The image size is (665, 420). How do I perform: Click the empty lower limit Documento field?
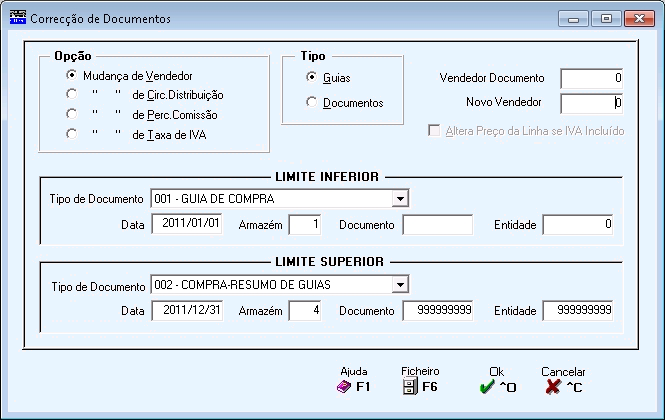point(438,224)
